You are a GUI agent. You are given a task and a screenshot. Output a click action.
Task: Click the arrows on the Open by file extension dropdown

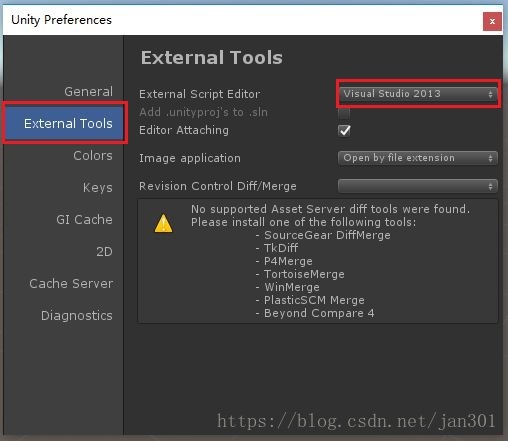(x=490, y=158)
